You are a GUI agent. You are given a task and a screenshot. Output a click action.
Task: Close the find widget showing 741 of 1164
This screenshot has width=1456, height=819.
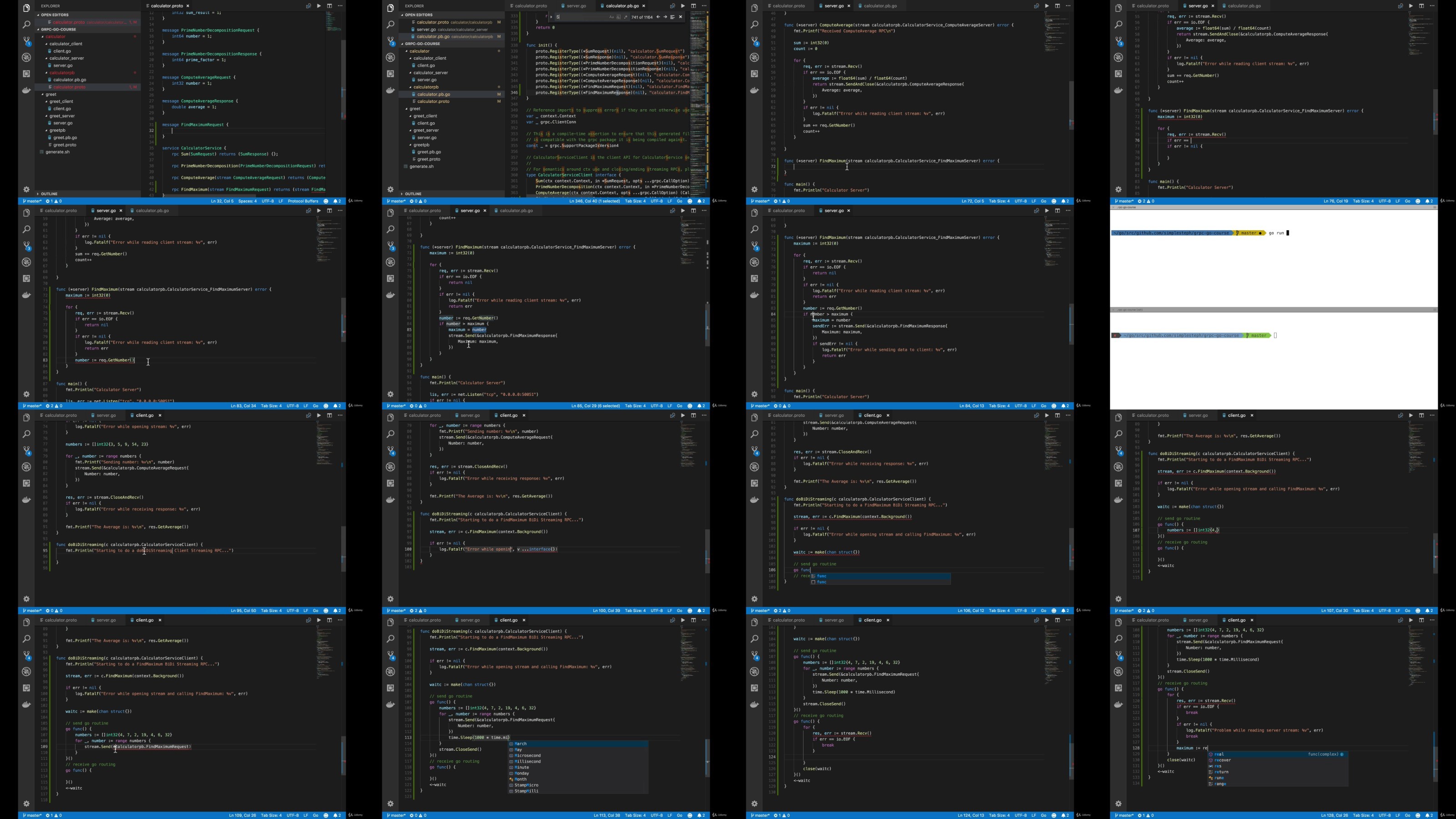point(681,17)
